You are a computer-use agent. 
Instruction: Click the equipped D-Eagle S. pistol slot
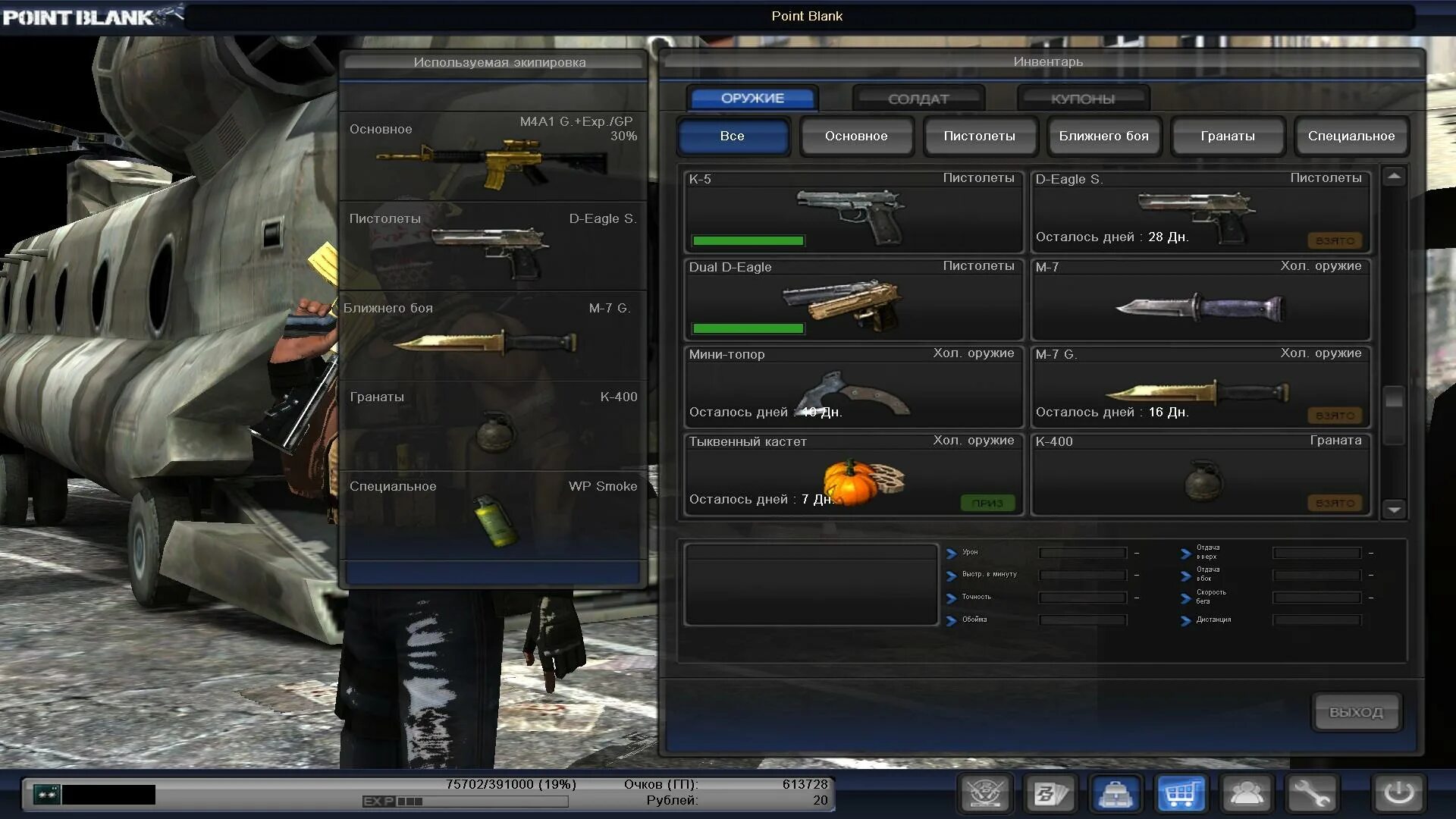(x=493, y=246)
